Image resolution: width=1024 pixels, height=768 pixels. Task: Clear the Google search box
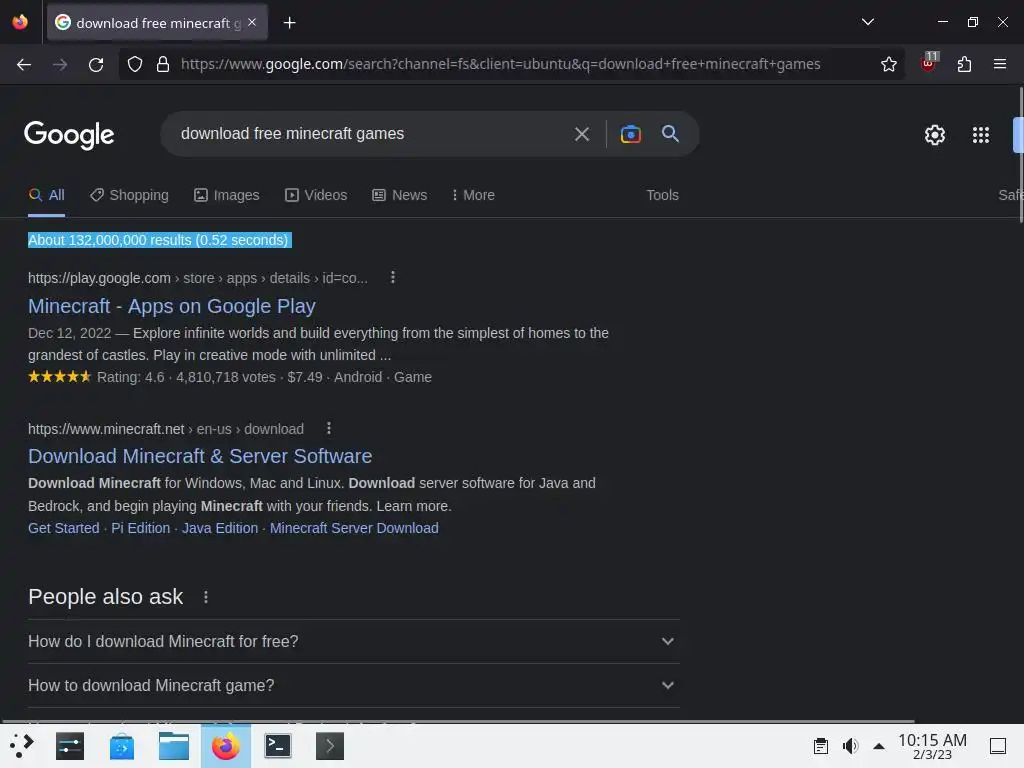coord(581,135)
